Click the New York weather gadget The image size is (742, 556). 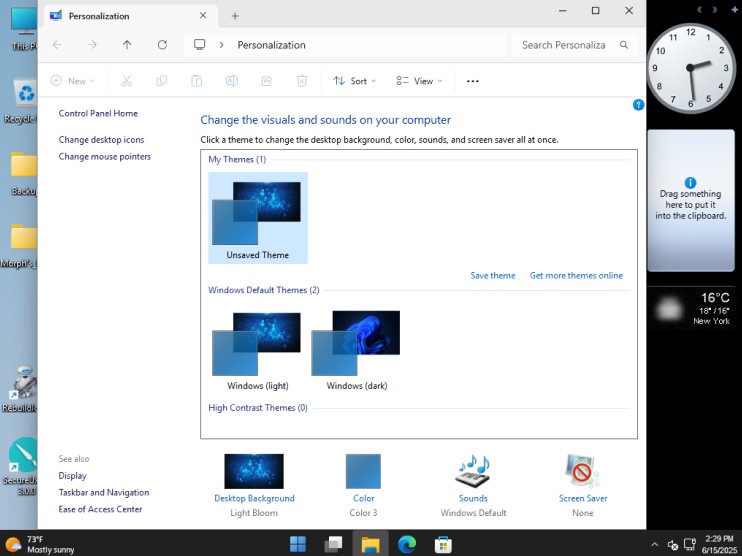click(x=691, y=308)
